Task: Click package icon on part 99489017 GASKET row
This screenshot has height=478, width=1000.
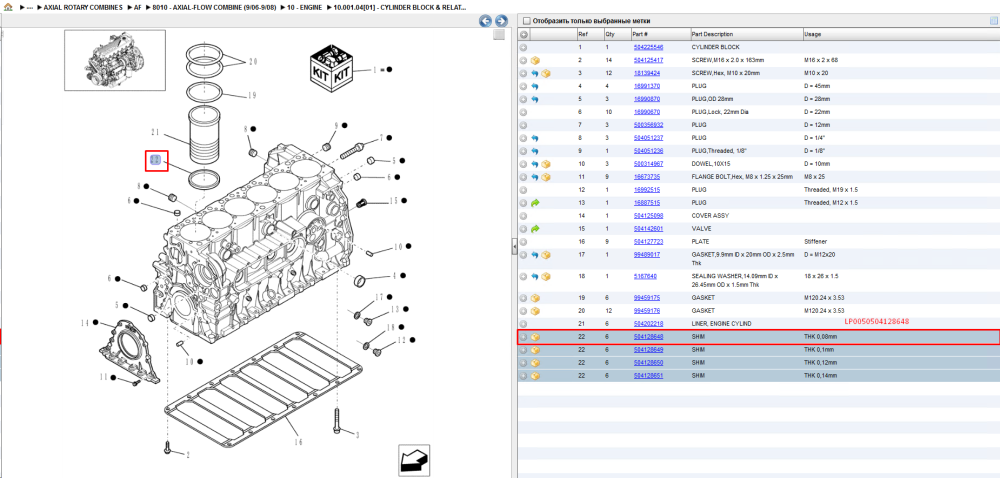Action: click(x=545, y=255)
